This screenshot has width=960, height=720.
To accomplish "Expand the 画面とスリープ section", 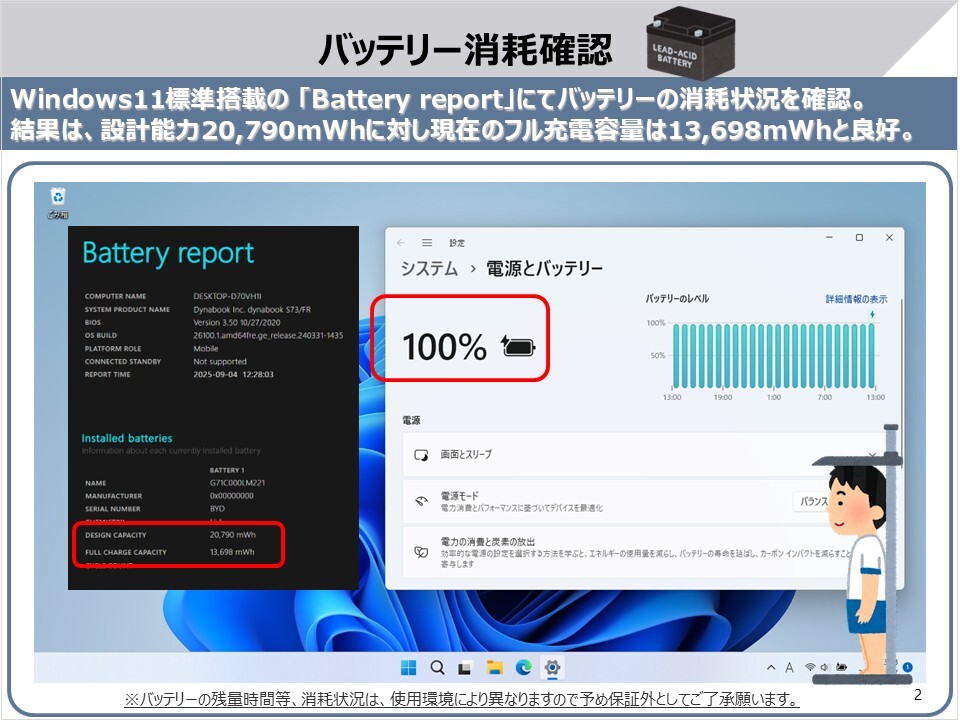I will 872,455.
